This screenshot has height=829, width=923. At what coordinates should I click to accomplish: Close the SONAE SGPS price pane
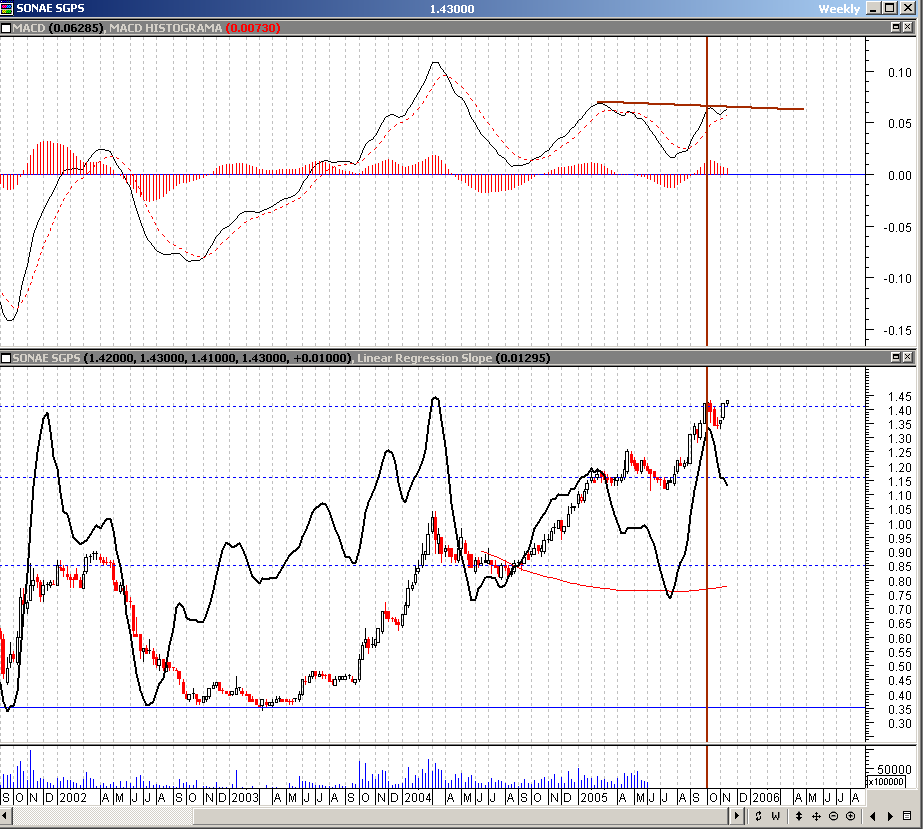(908, 357)
